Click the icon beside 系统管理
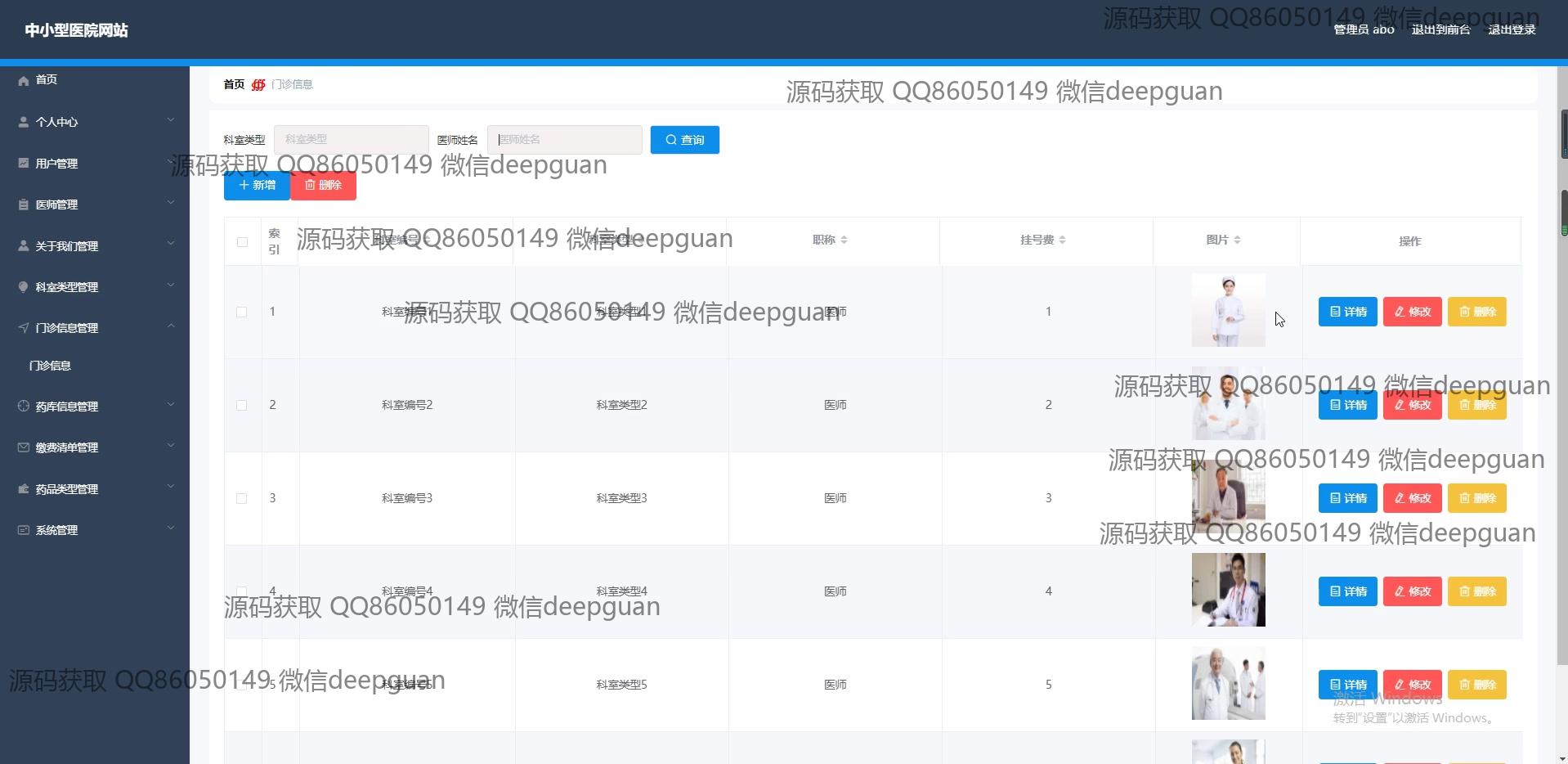Viewport: 1568px width, 764px height. (24, 530)
